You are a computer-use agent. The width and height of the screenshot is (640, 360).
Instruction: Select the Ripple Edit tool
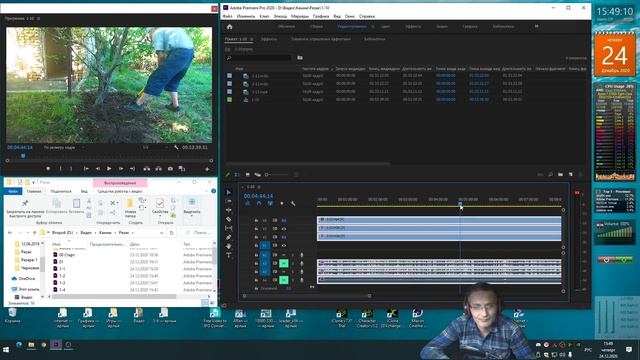point(229,210)
